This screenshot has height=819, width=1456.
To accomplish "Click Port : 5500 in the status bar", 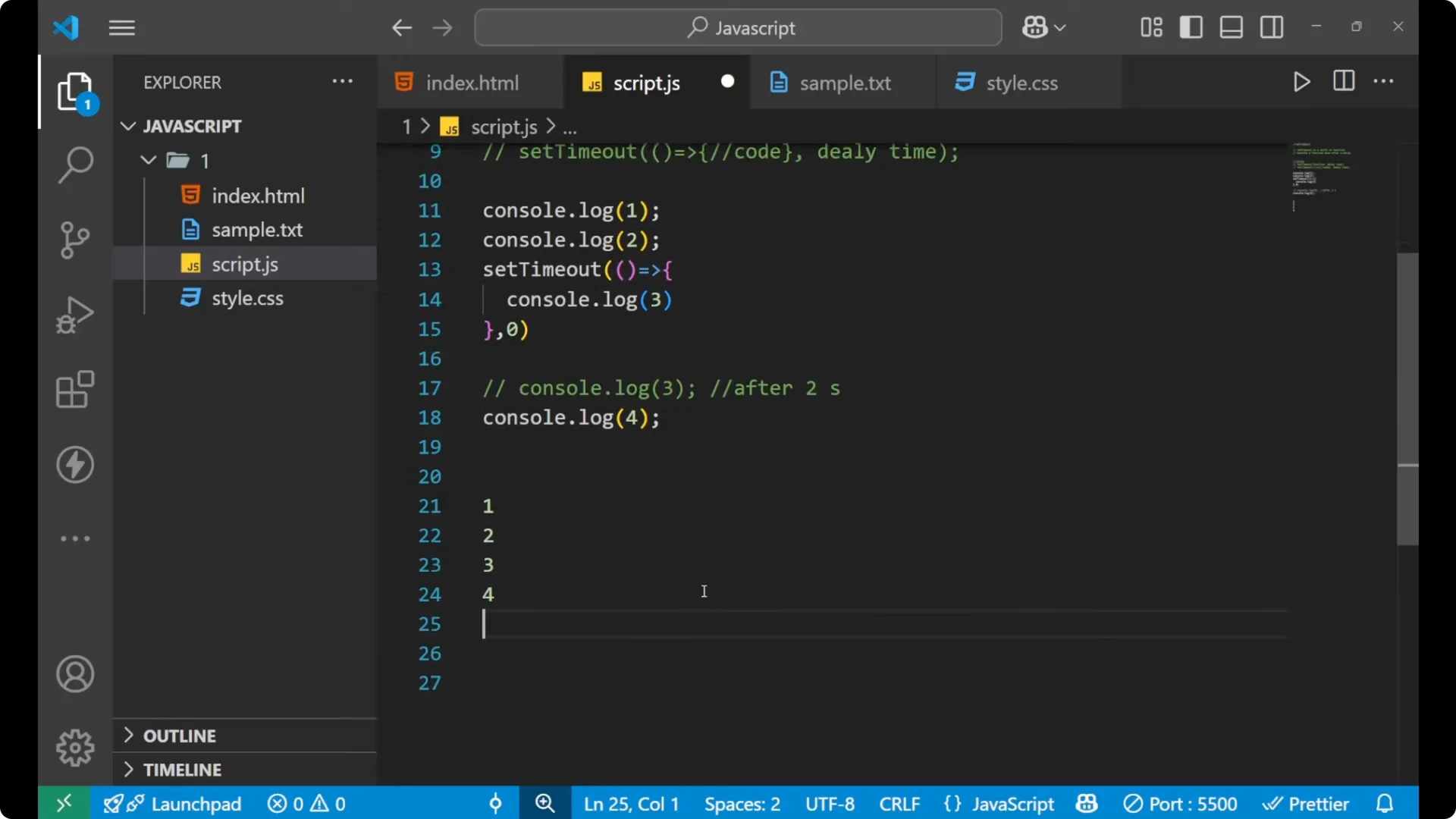I will (x=1180, y=803).
